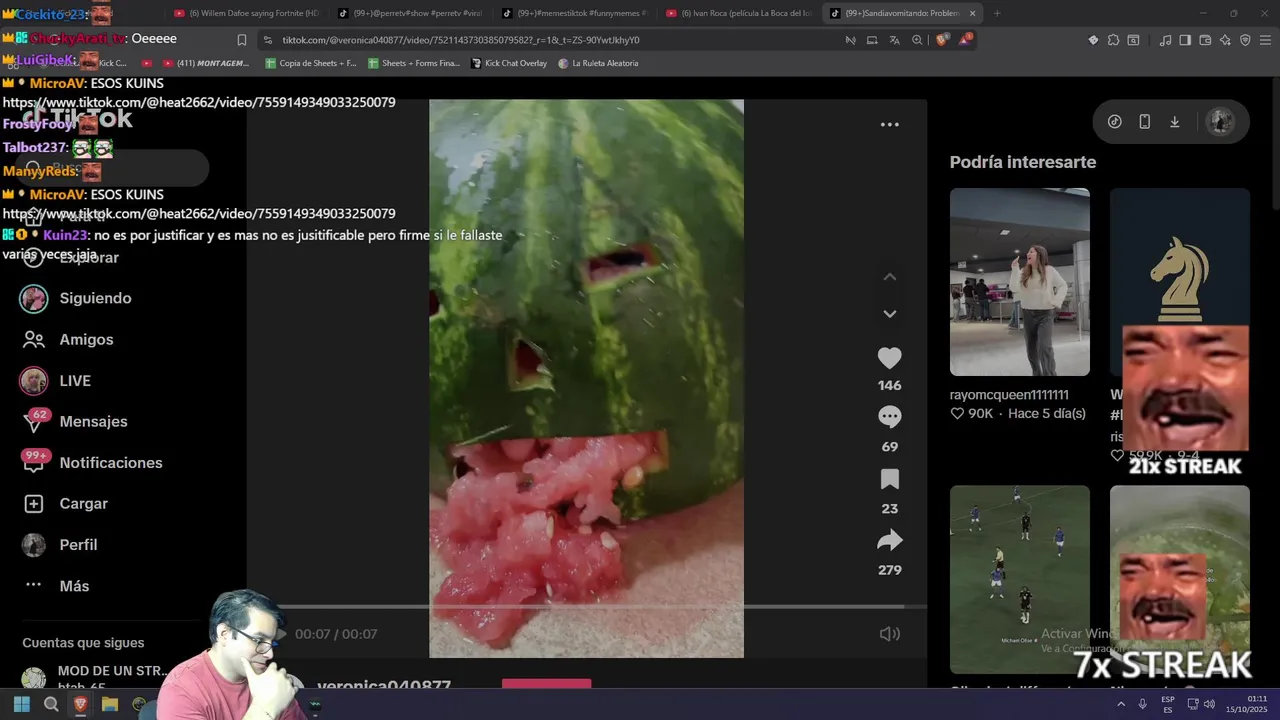Mute the video with the speaker icon
Viewport: 1280px width, 720px height.
[889, 634]
